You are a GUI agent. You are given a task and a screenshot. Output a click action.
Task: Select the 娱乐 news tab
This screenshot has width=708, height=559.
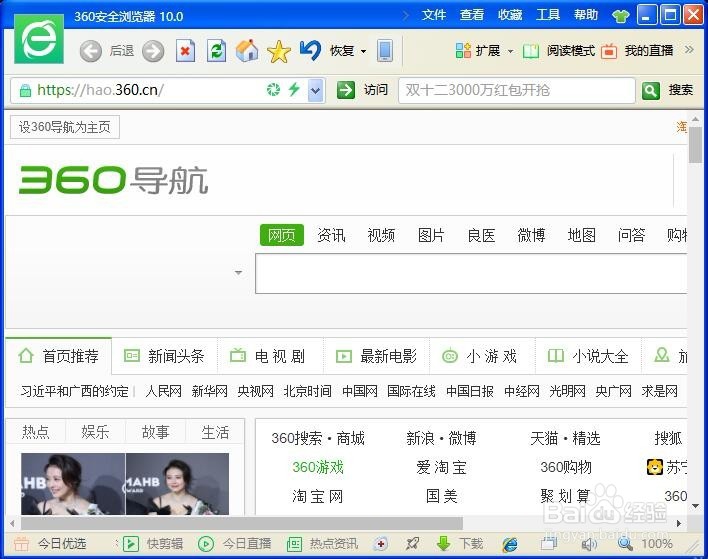click(x=95, y=432)
